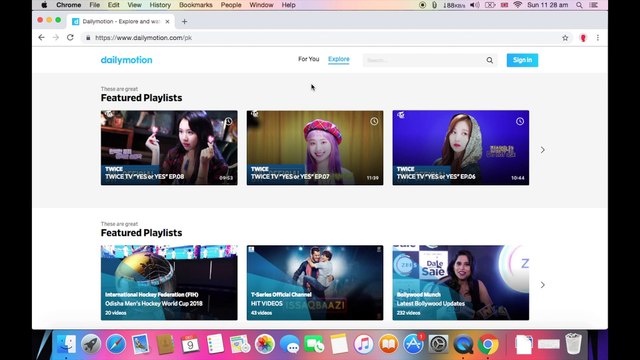640x360 pixels.
Task: Open the Edit menu
Action: pos(113,5)
